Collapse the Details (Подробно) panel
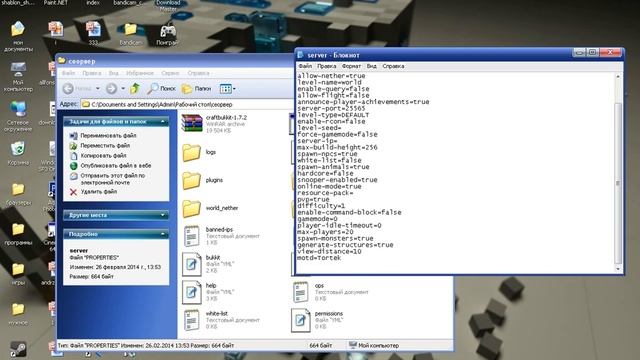Image resolution: width=640 pixels, height=360 pixels. 162,234
